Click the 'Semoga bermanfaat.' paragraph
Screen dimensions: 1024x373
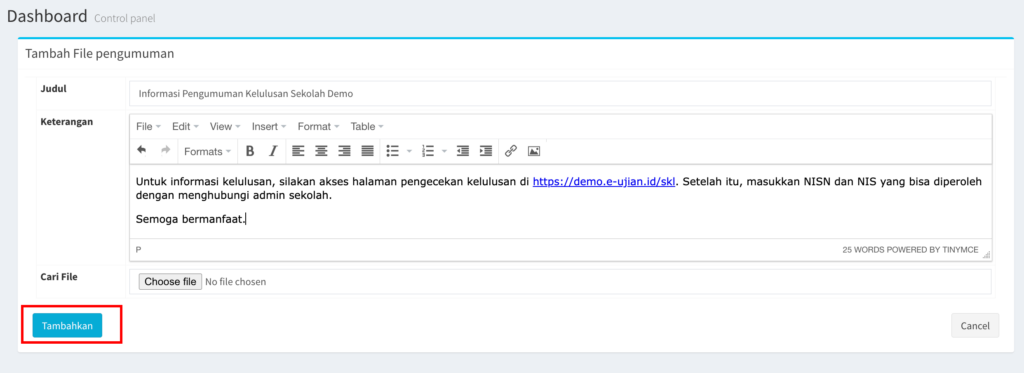[191, 219]
